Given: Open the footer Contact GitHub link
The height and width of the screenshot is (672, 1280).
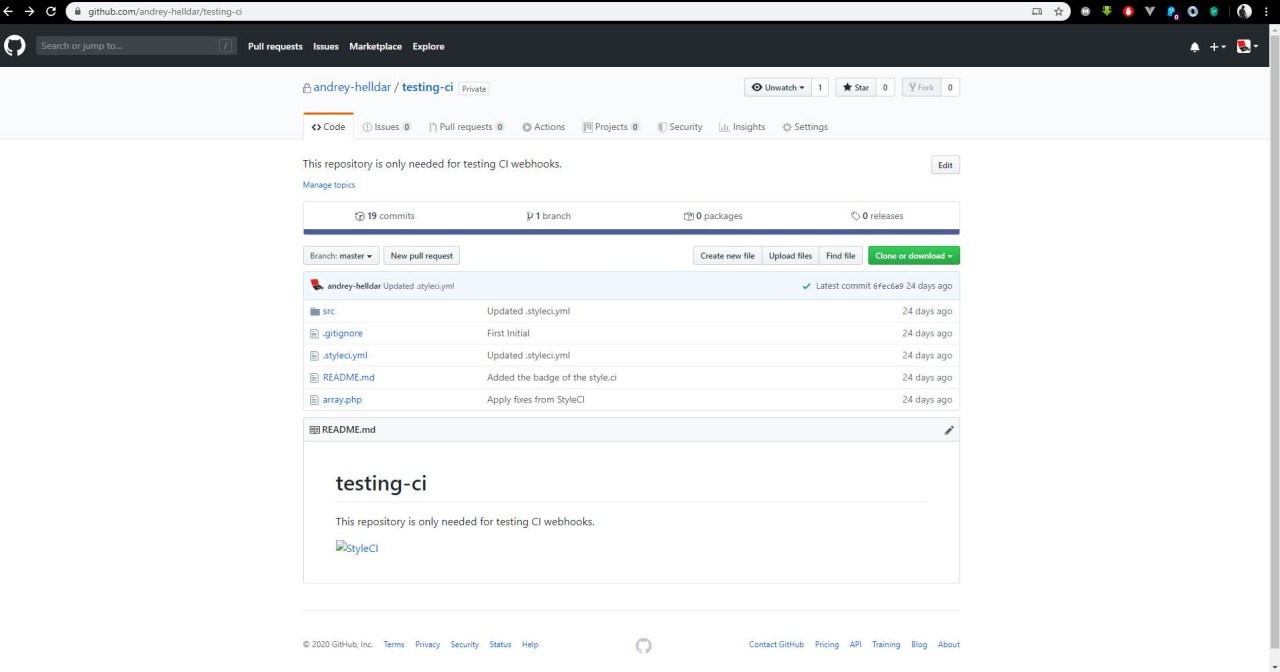Looking at the screenshot, I should [776, 645].
